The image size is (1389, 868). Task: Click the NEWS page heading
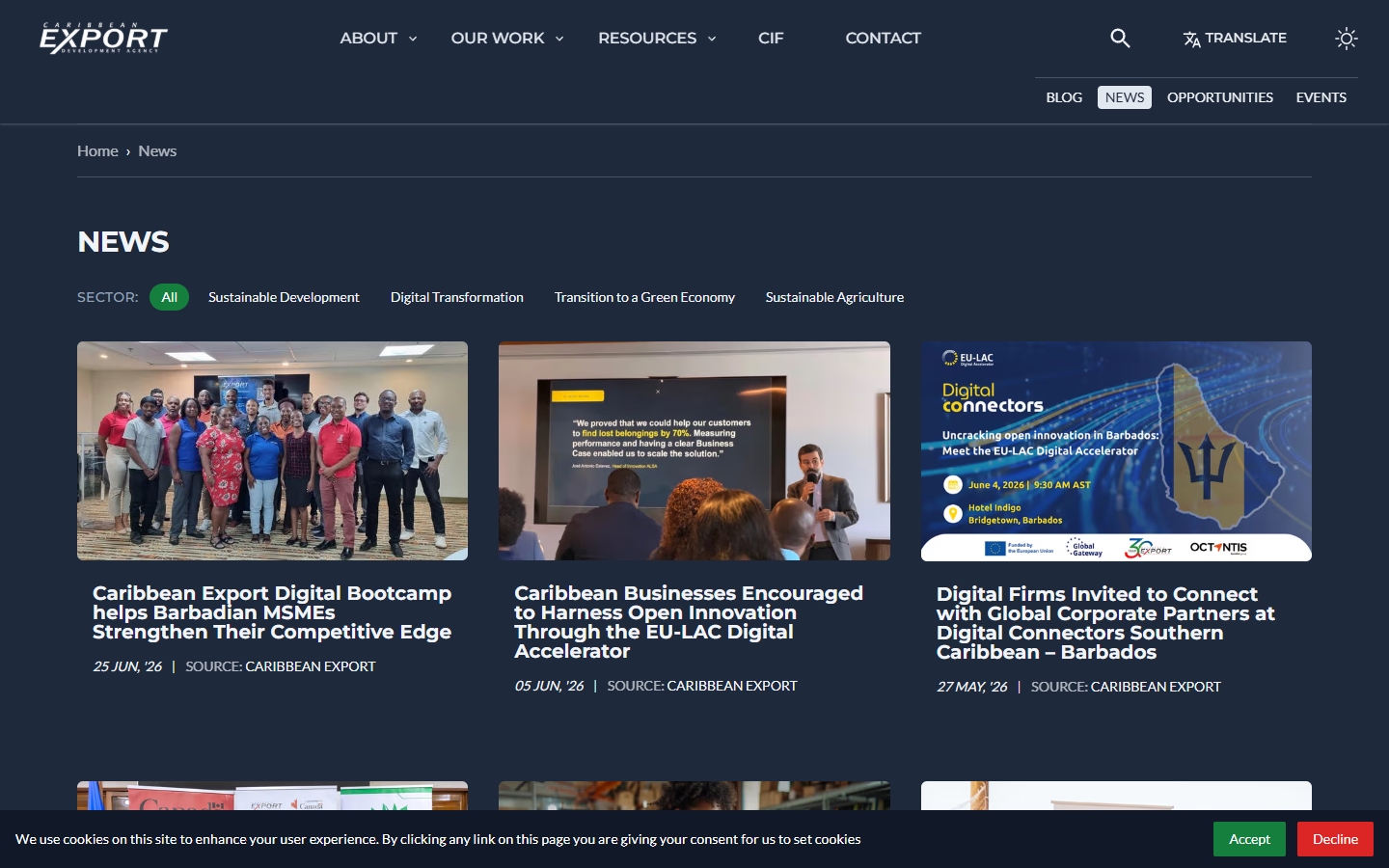click(123, 242)
